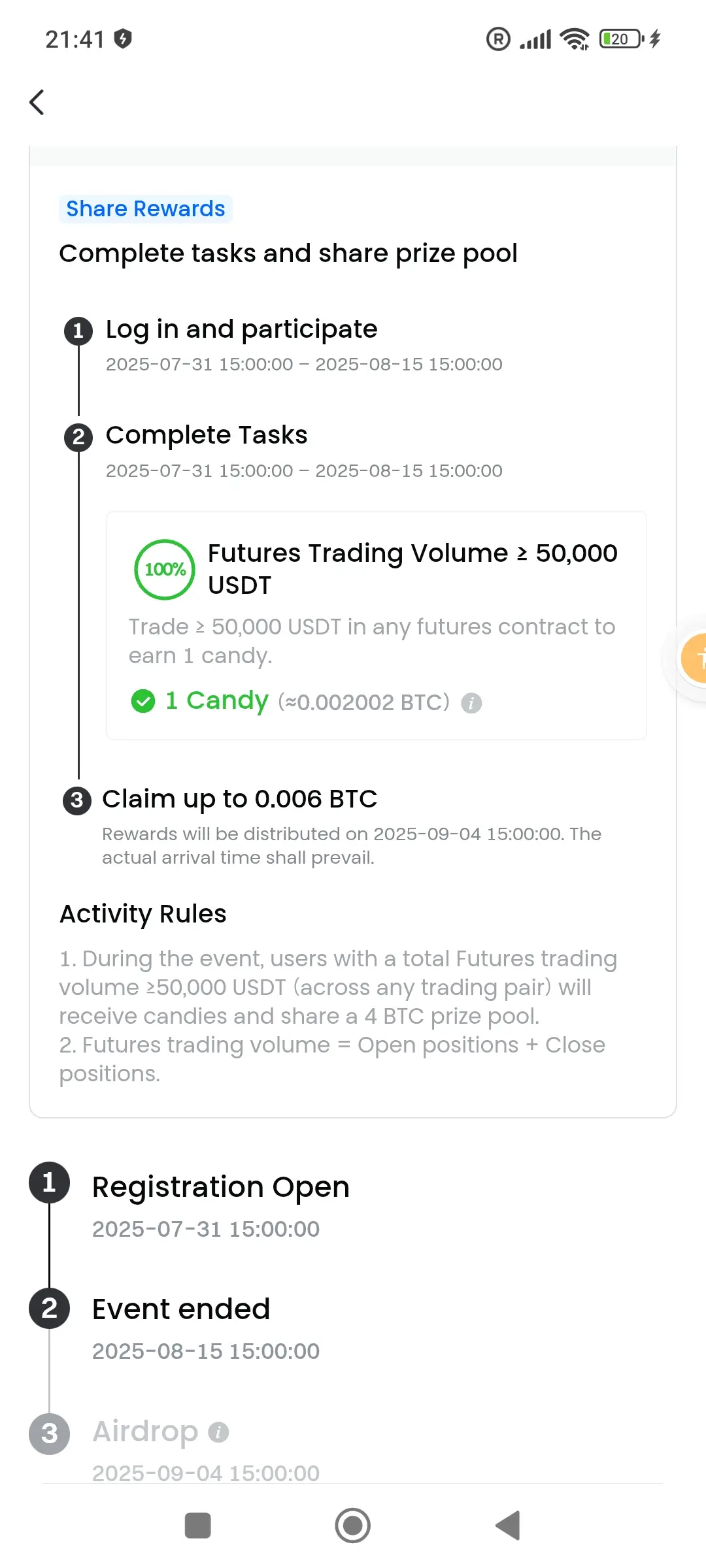This screenshot has height=1568, width=706.
Task: Tap step 2 Complete Tasks marker
Action: tap(78, 437)
